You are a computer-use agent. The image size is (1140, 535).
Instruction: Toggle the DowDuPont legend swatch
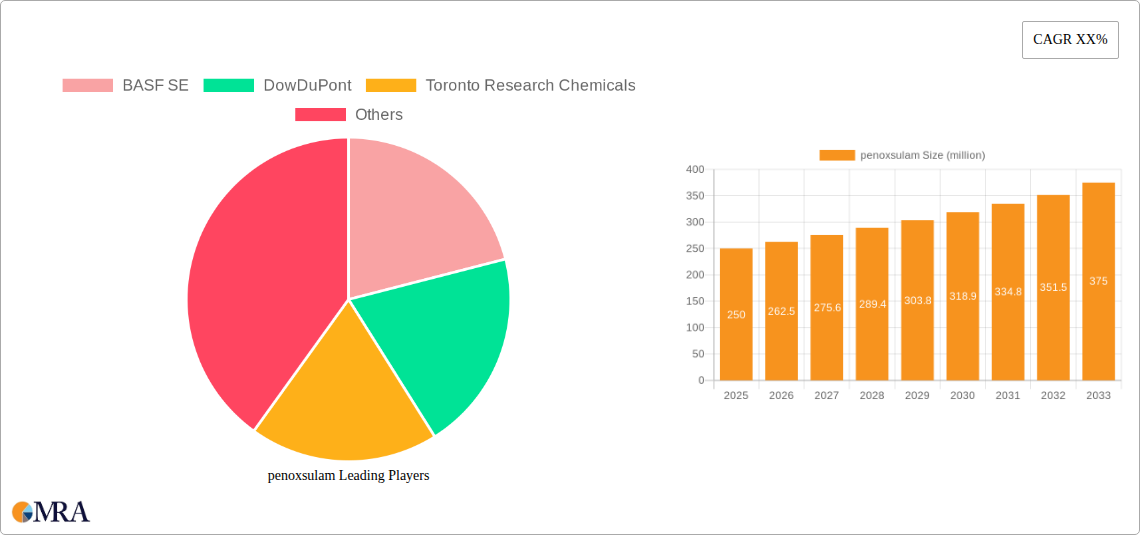coord(228,86)
